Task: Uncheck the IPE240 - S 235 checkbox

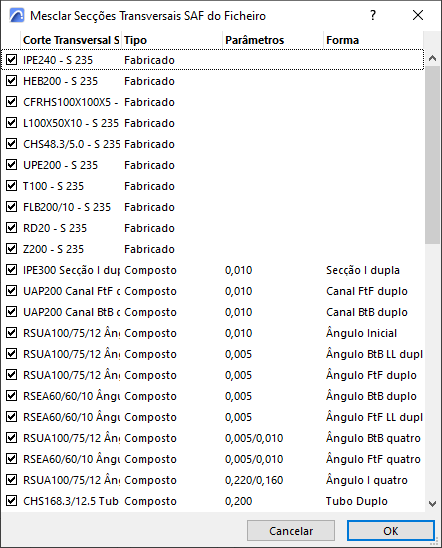Action: coord(12,59)
